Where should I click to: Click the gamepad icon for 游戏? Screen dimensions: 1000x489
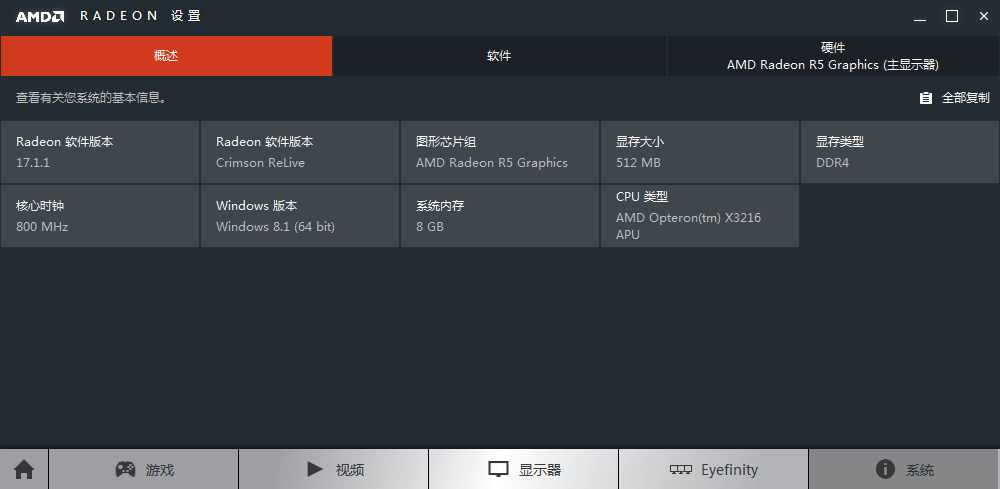(125, 469)
